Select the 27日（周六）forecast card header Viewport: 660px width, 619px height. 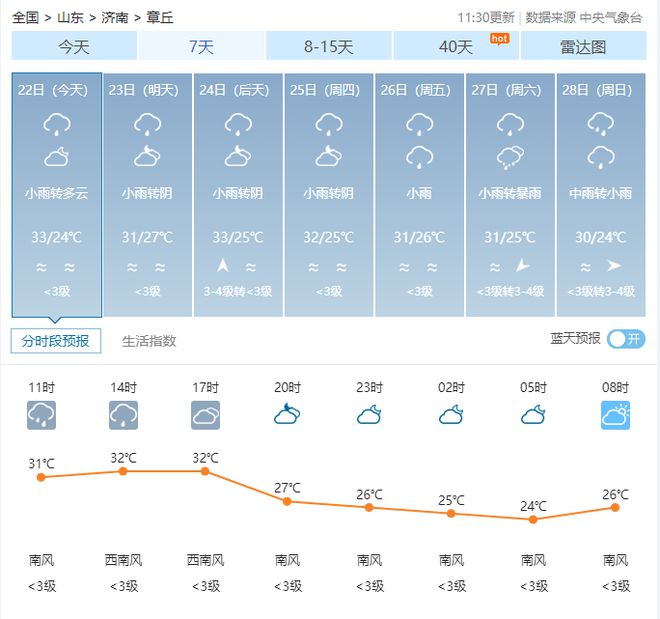pyautogui.click(x=506, y=90)
